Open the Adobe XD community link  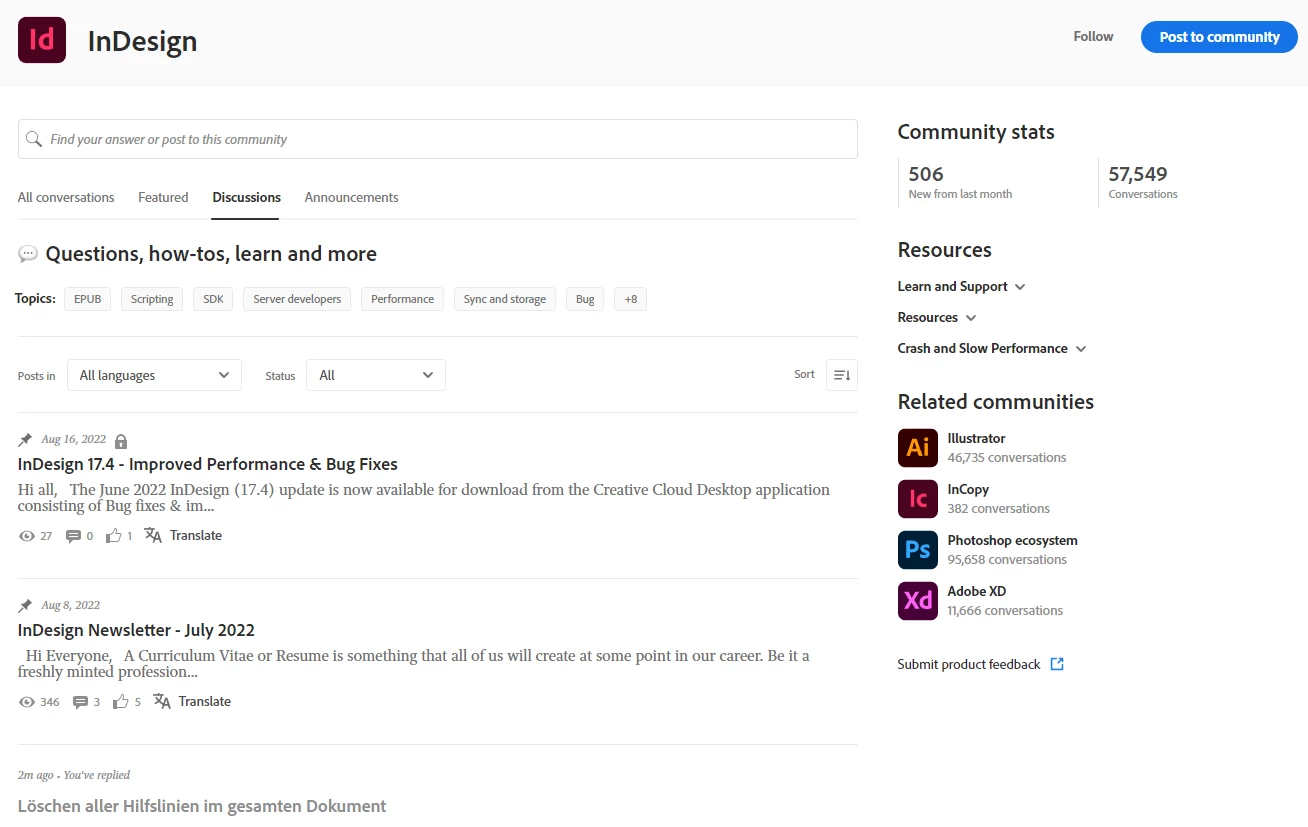point(976,591)
